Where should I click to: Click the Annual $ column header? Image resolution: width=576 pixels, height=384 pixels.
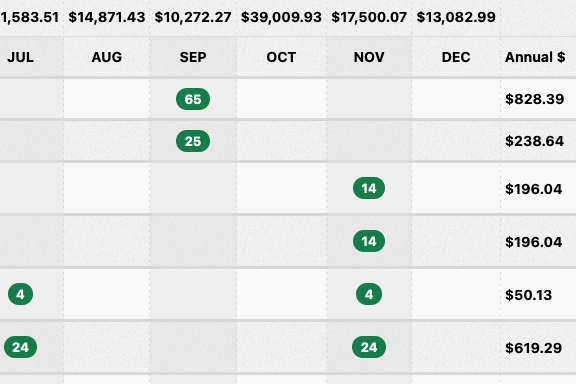point(535,57)
